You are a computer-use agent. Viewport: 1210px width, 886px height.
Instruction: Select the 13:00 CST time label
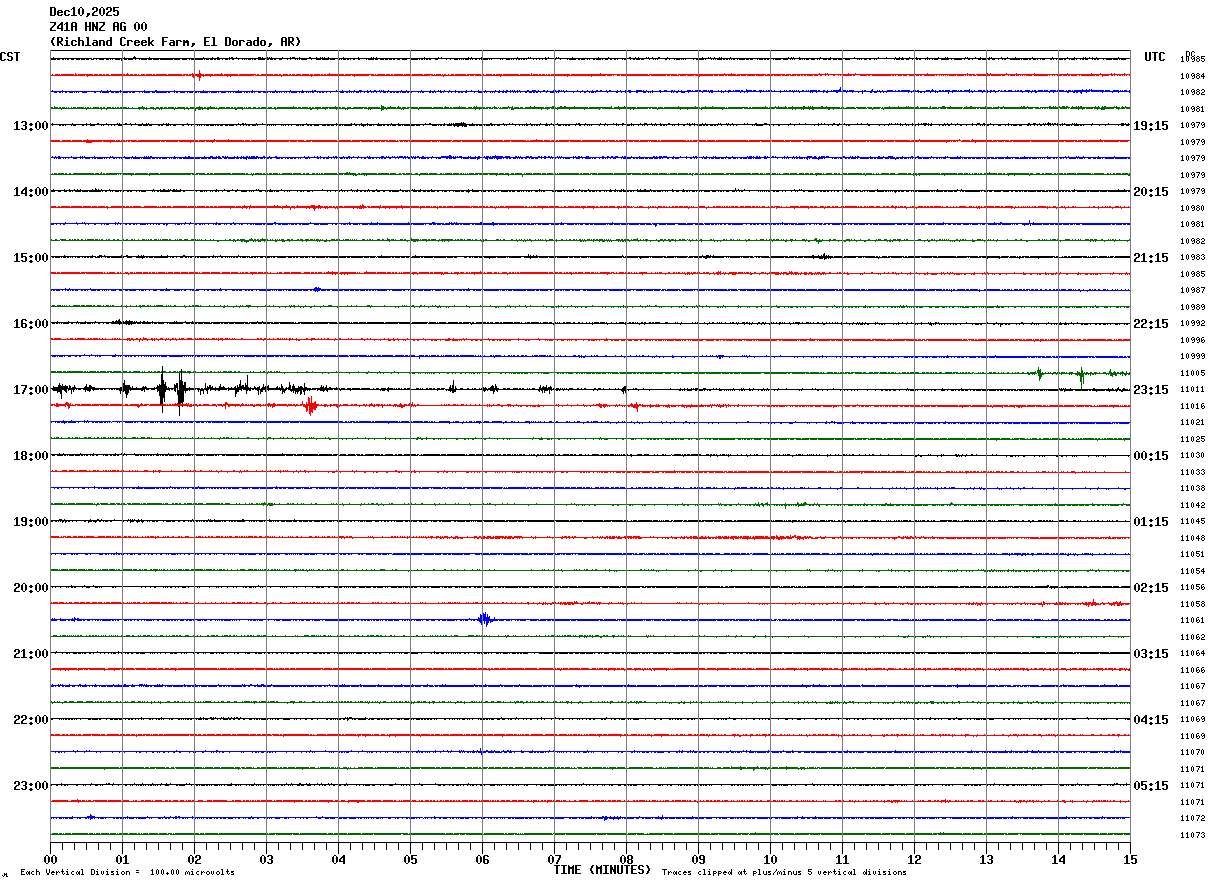(30, 126)
